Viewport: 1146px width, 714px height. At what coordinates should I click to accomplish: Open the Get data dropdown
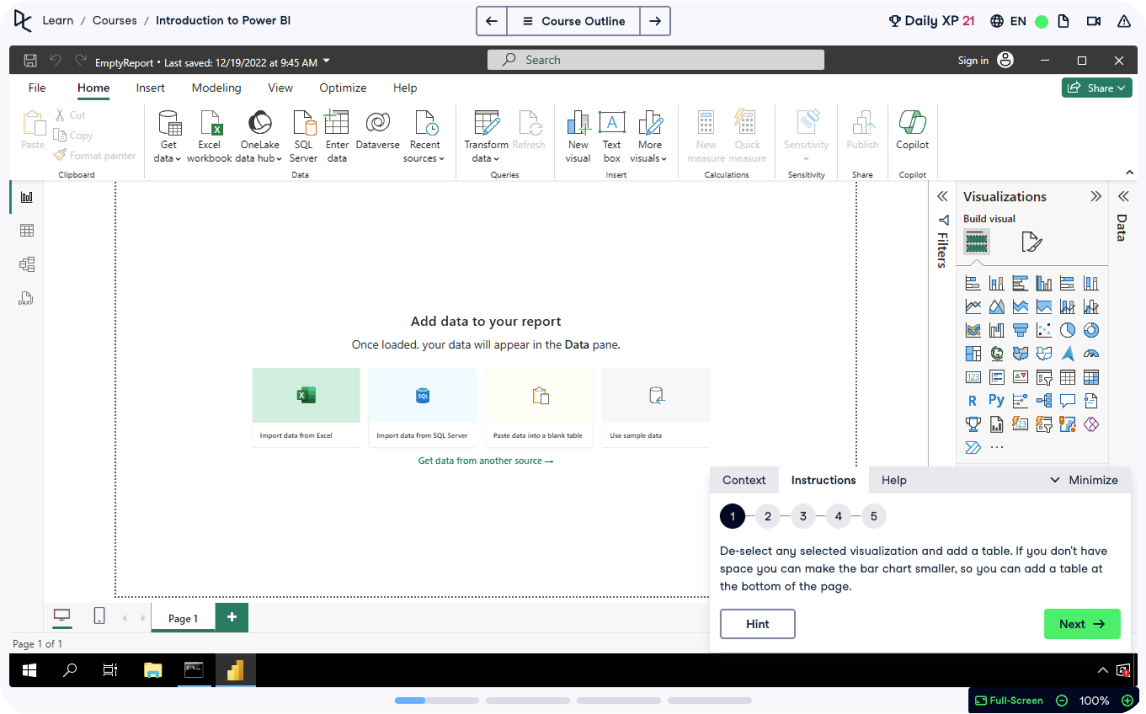168,158
